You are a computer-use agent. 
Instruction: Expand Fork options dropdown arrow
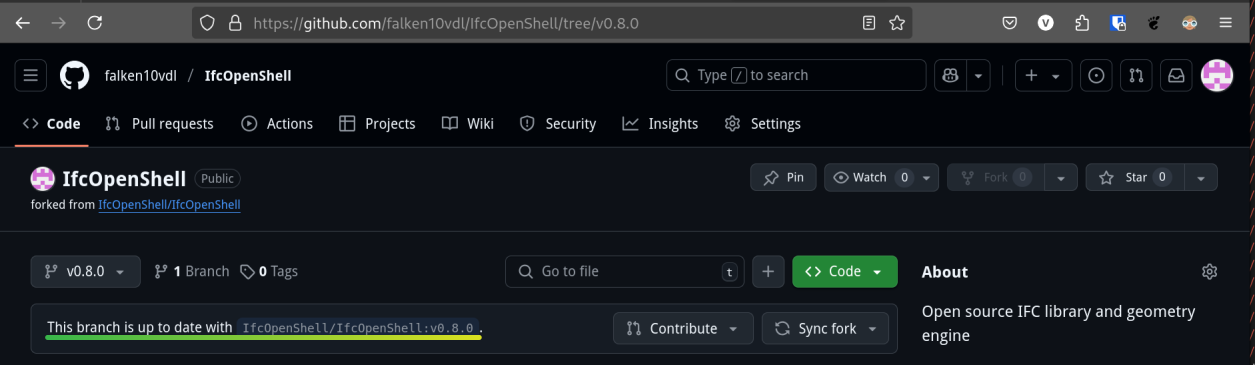click(1061, 178)
